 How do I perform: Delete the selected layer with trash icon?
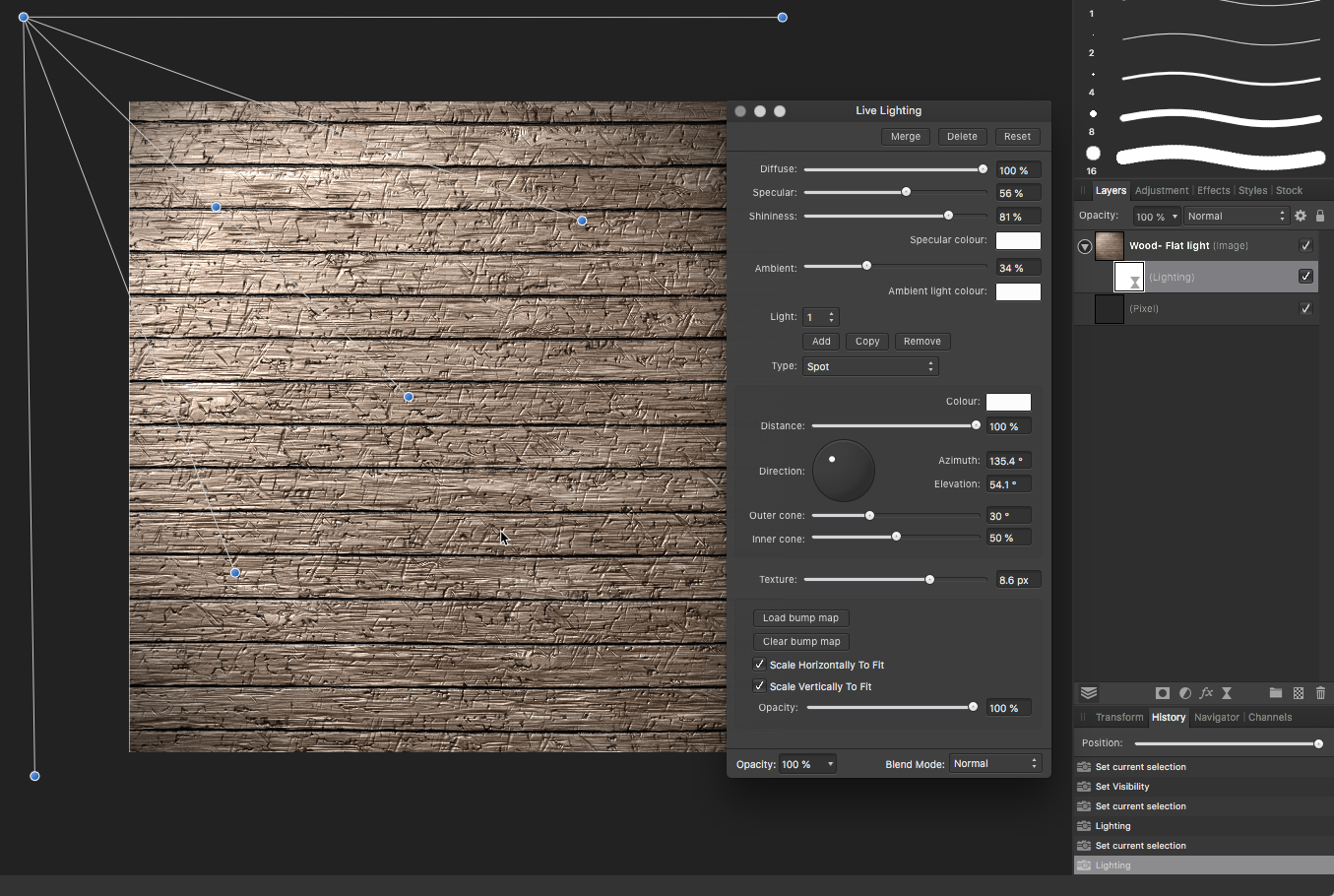coord(1321,693)
